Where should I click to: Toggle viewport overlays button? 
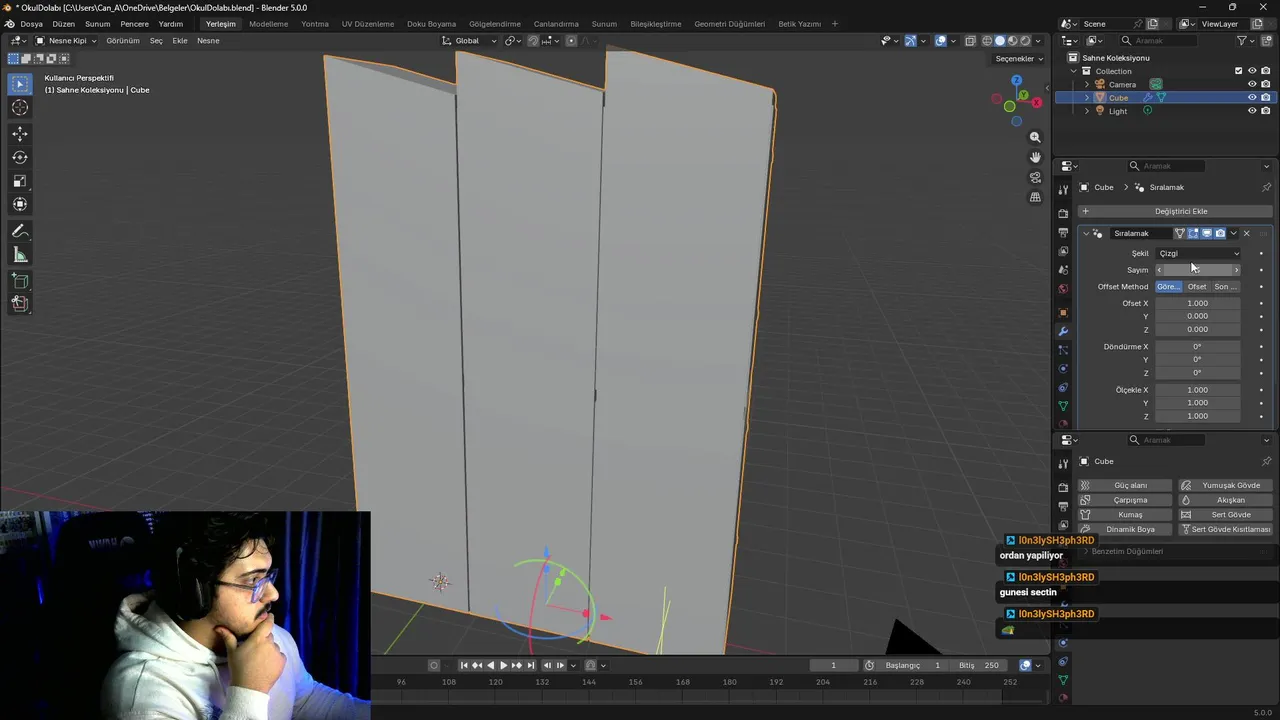(941, 41)
